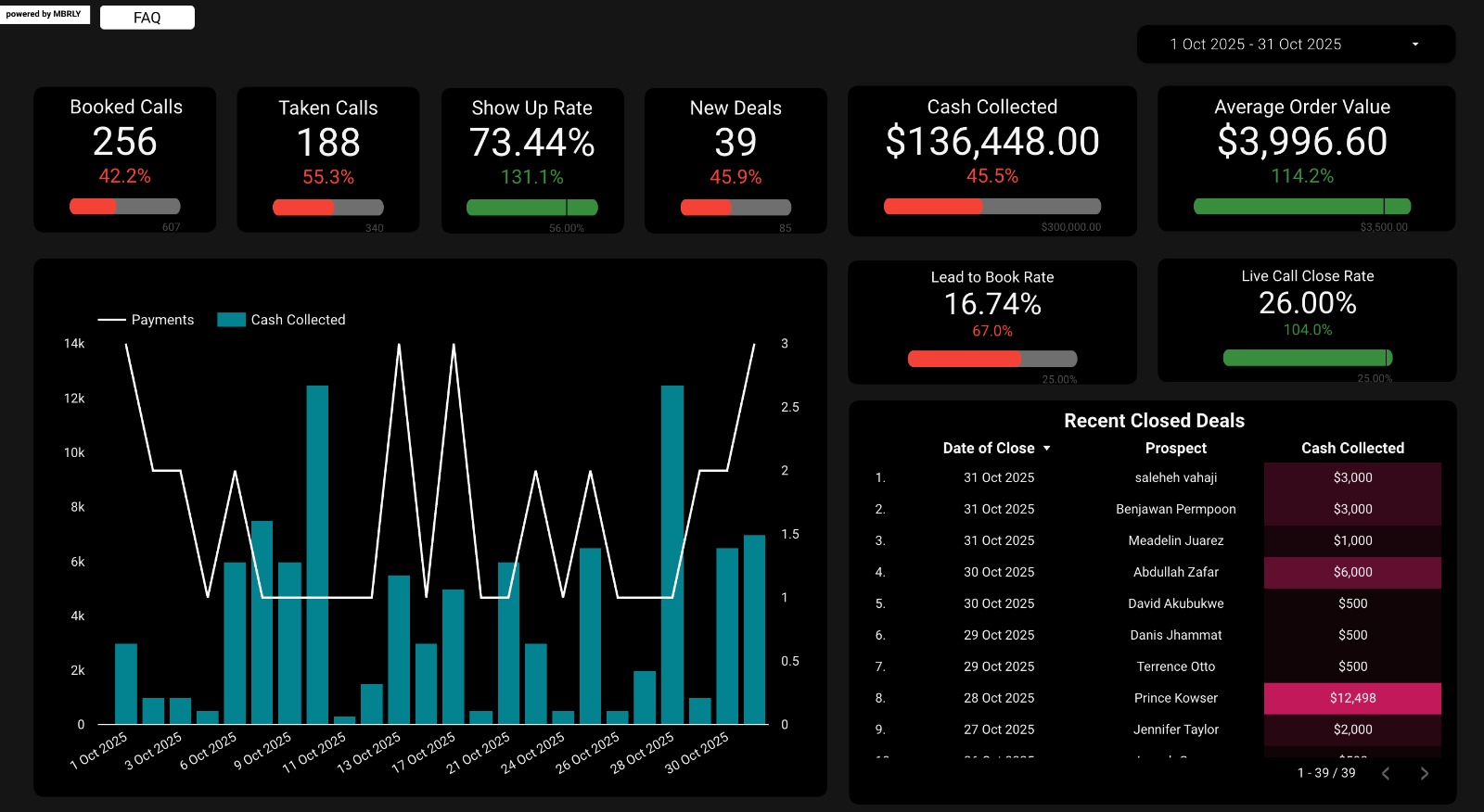This screenshot has height=812, width=1484.
Task: Click the Show Up Rate progress bar
Action: click(x=531, y=208)
